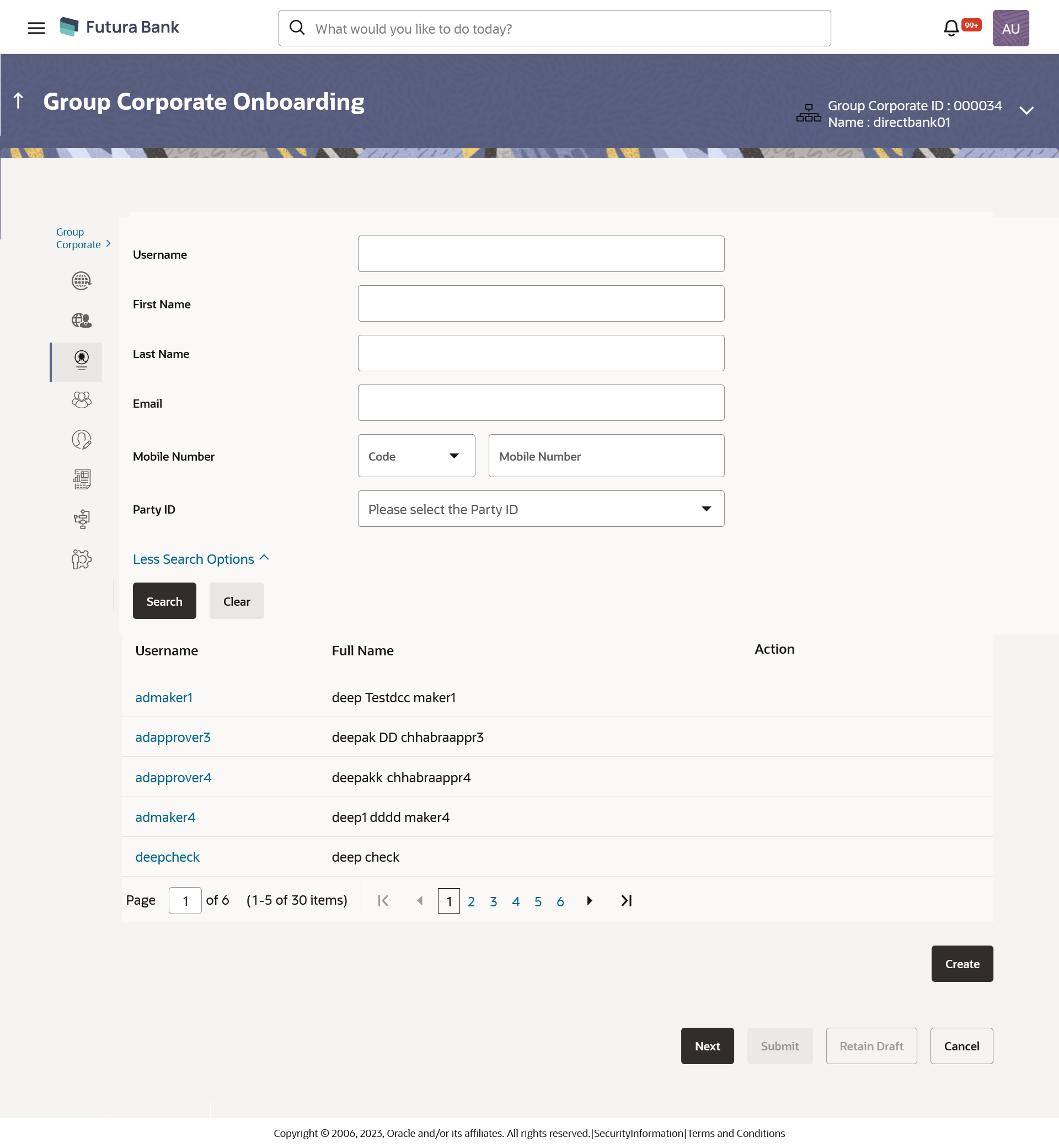Expand Group Corporate ID details chevron
1059x1148 pixels.
1026,111
